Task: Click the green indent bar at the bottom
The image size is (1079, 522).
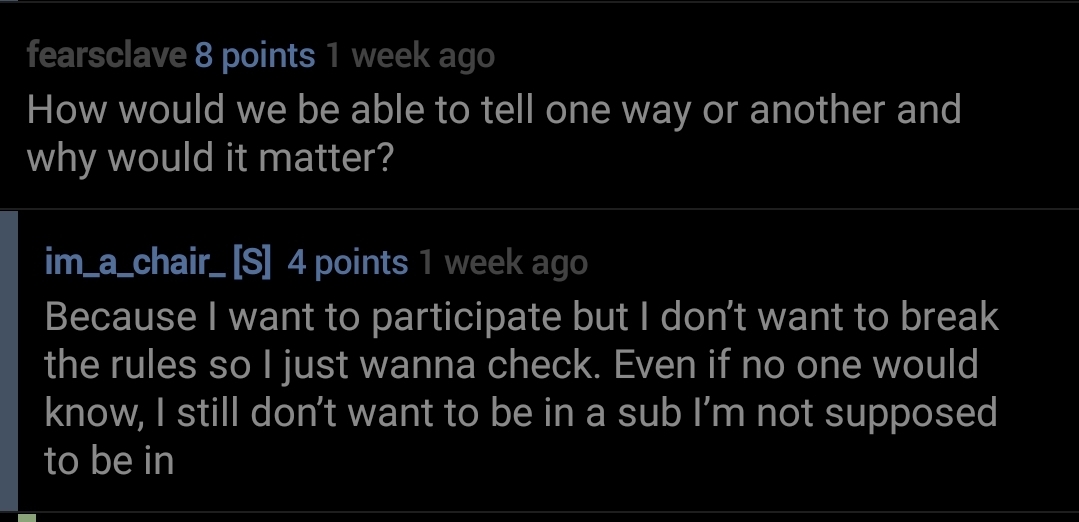Action: tap(27, 517)
